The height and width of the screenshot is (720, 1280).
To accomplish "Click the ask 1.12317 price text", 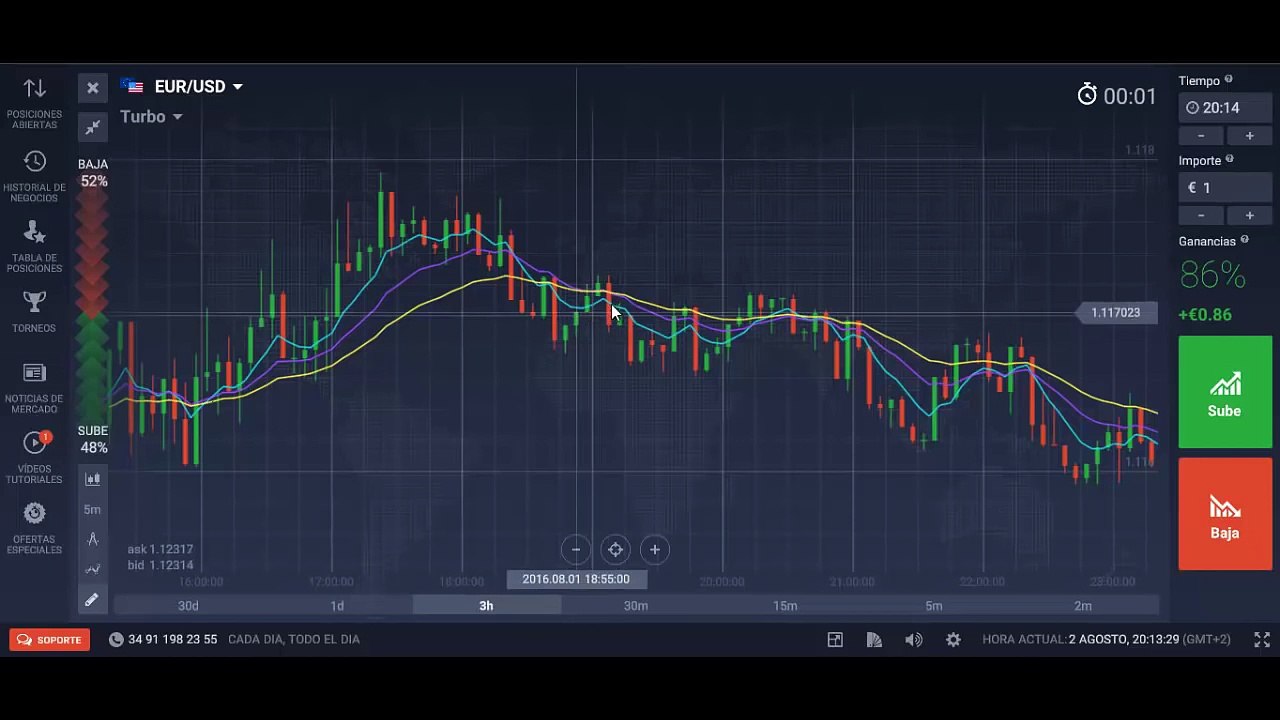I will tap(160, 549).
